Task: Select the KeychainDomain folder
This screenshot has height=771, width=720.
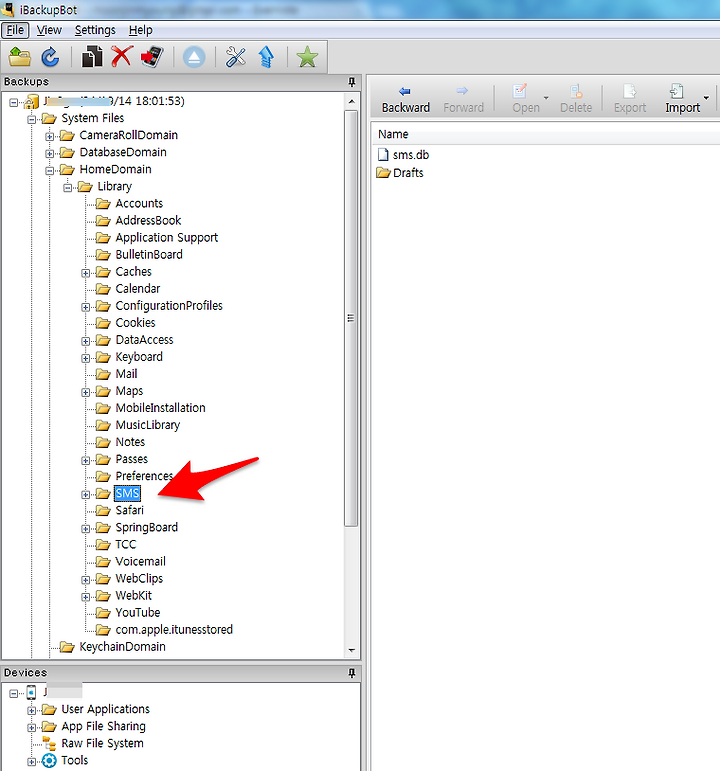Action: tap(122, 647)
